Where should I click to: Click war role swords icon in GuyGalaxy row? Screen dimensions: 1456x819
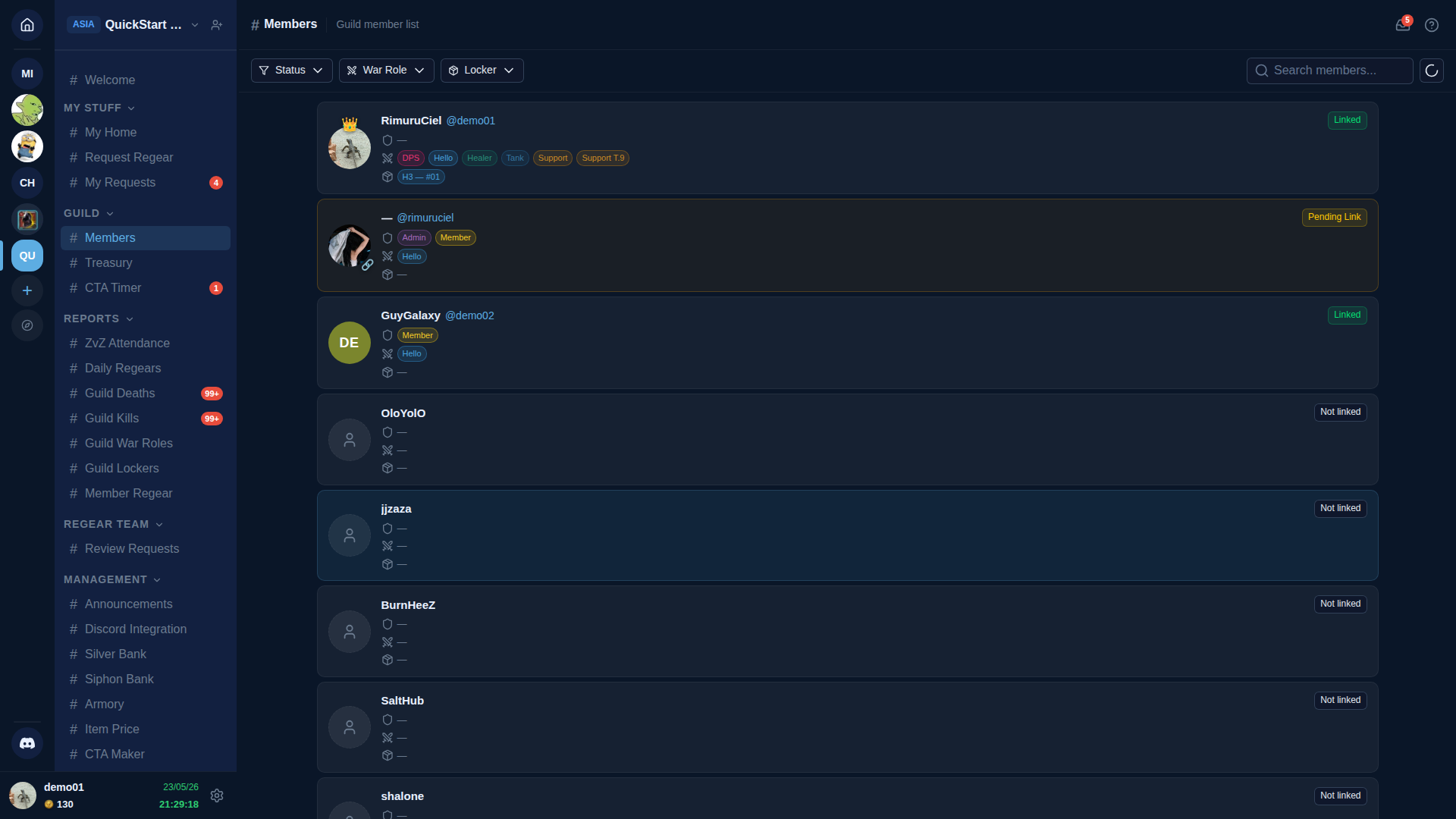pos(388,354)
